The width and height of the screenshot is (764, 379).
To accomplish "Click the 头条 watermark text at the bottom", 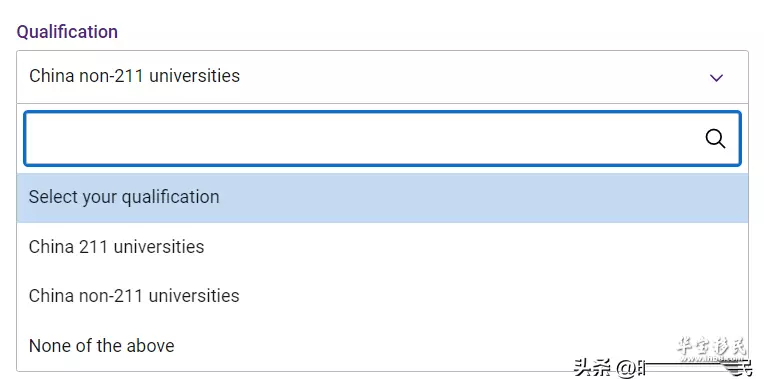I will pos(592,368).
